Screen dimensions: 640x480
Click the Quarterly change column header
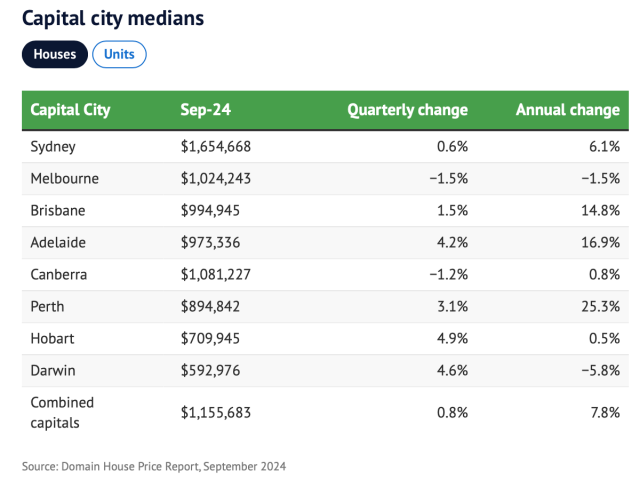[407, 110]
